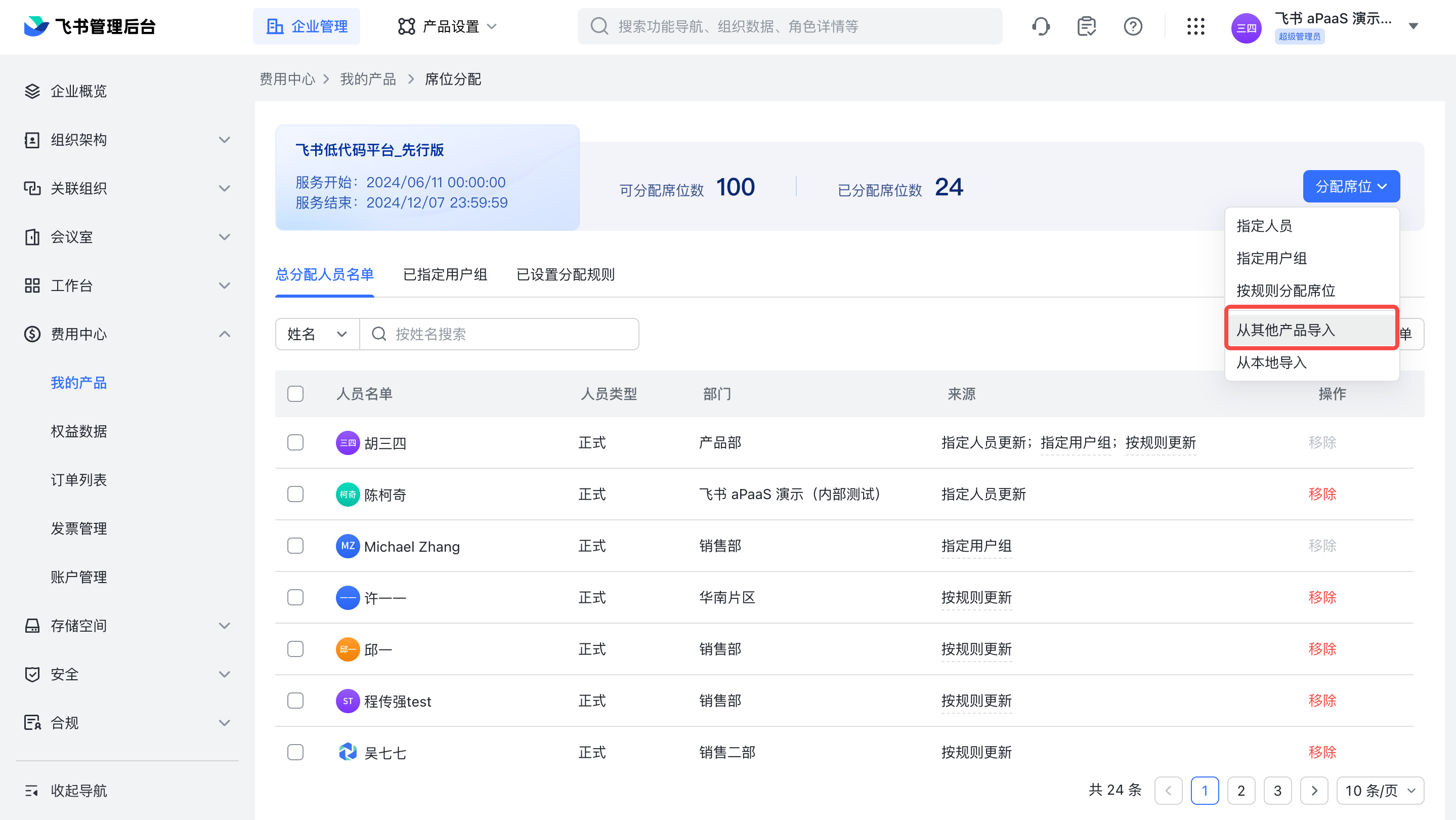Click 吴七七's avatar icon
The image size is (1456, 820).
[348, 752]
